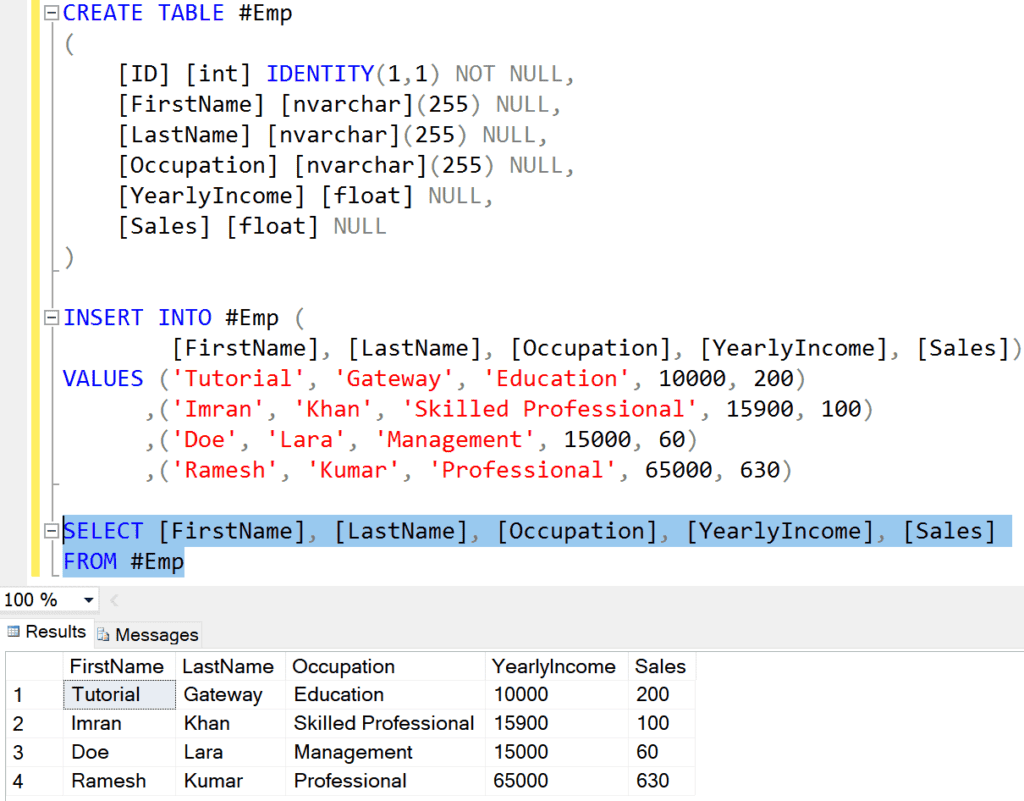Click the YearlyIncome column header
The height and width of the screenshot is (801, 1024).
click(554, 666)
